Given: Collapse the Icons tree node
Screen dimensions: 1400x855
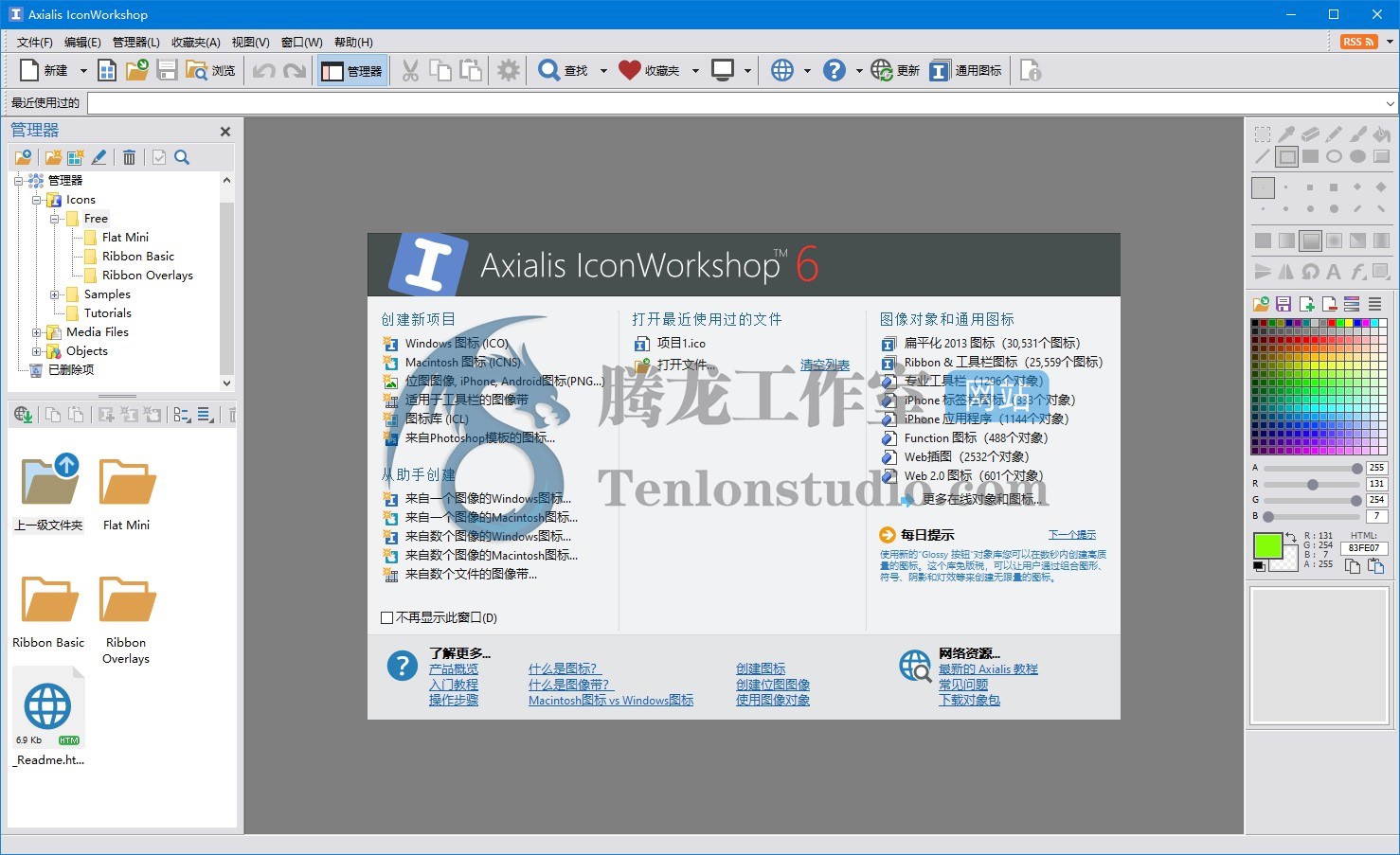Looking at the screenshot, I should click(x=37, y=200).
